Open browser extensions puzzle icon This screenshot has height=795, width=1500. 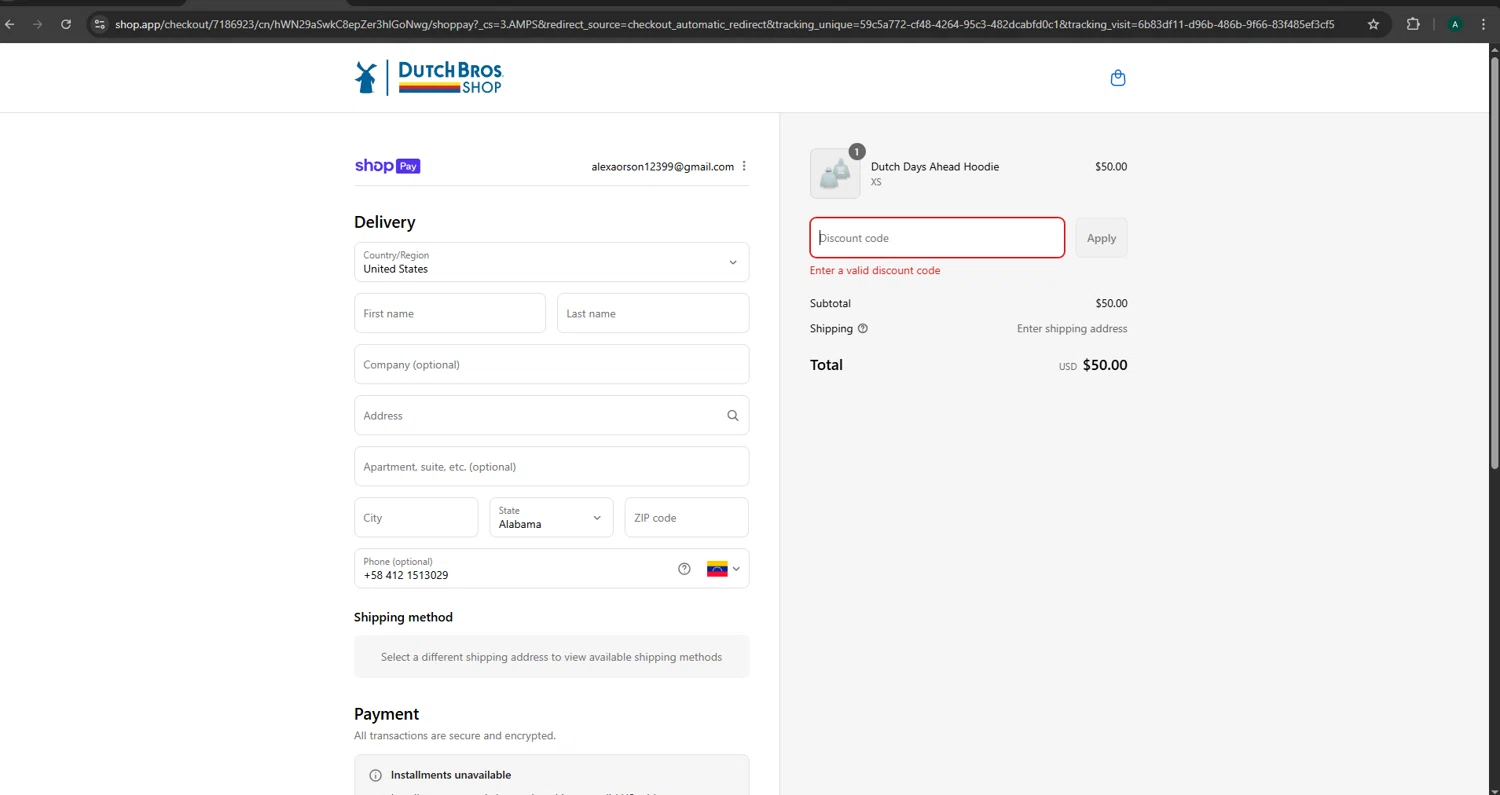point(1413,24)
